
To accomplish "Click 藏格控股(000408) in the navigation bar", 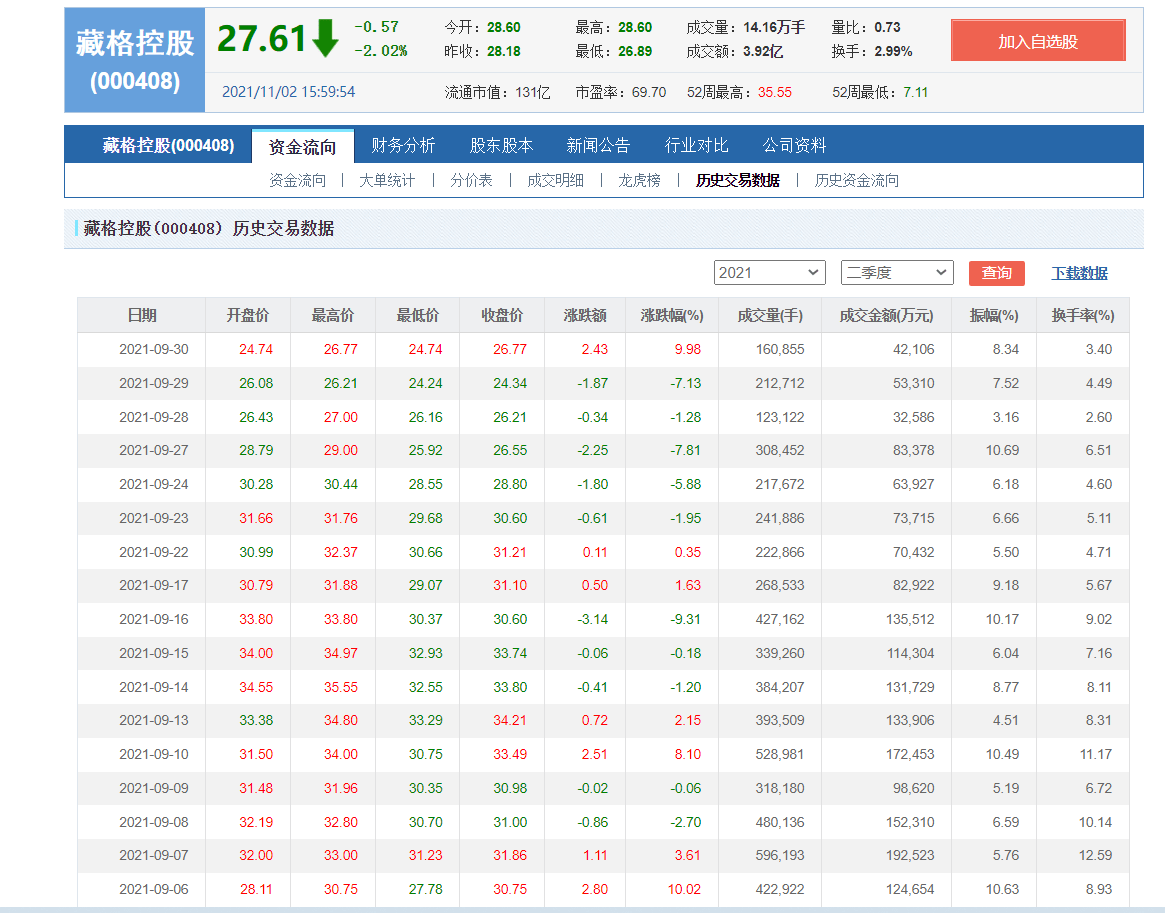I will pyautogui.click(x=168, y=145).
